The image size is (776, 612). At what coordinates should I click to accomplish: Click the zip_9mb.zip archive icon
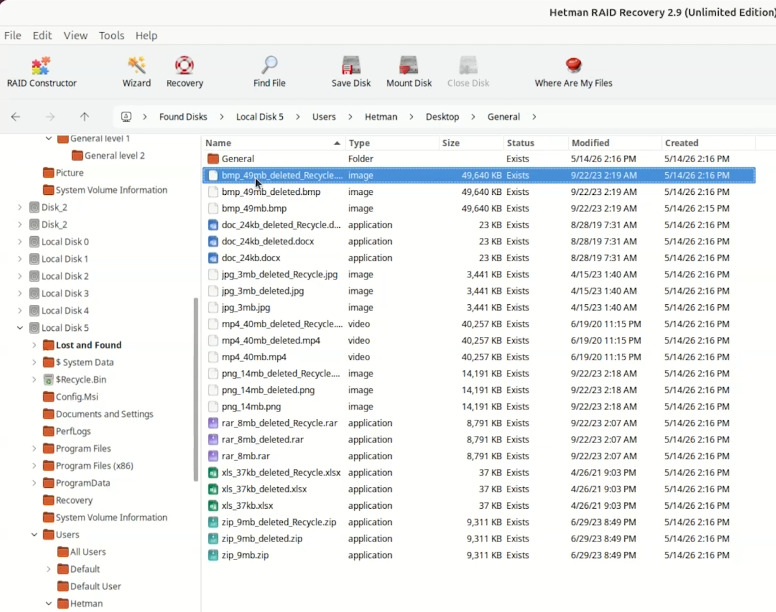coord(213,555)
